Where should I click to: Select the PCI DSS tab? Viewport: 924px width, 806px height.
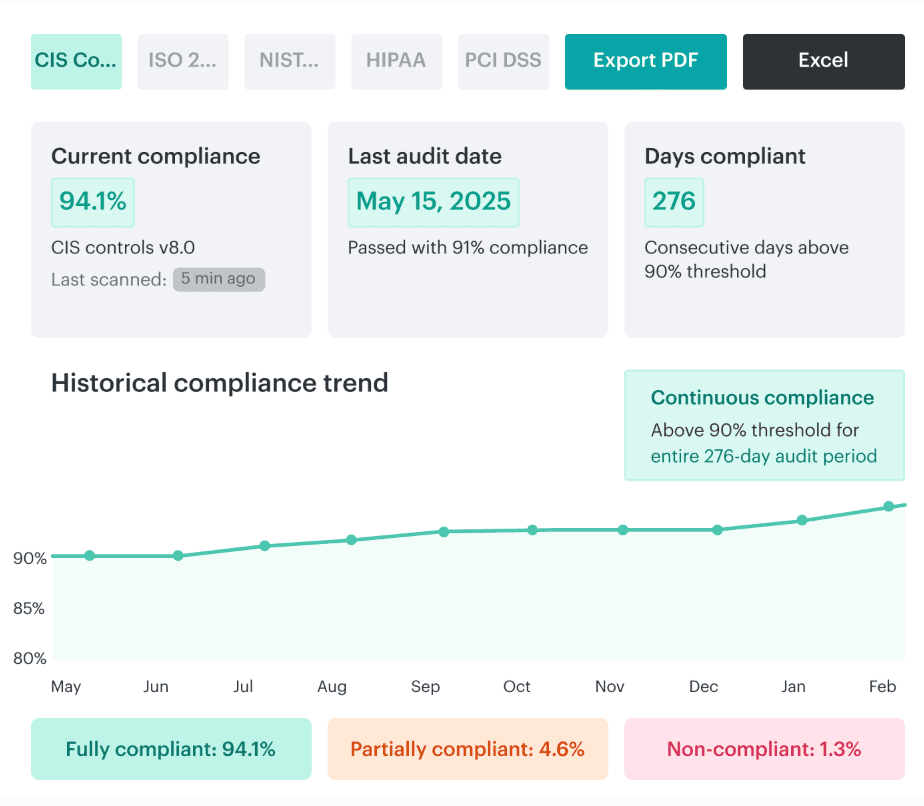(x=503, y=61)
